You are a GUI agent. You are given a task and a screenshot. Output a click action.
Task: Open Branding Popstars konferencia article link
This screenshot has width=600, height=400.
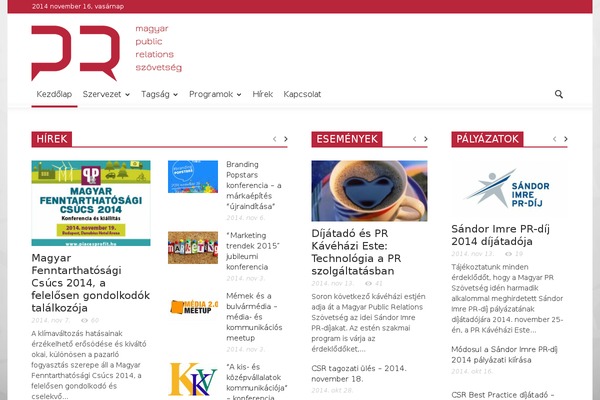(x=254, y=185)
